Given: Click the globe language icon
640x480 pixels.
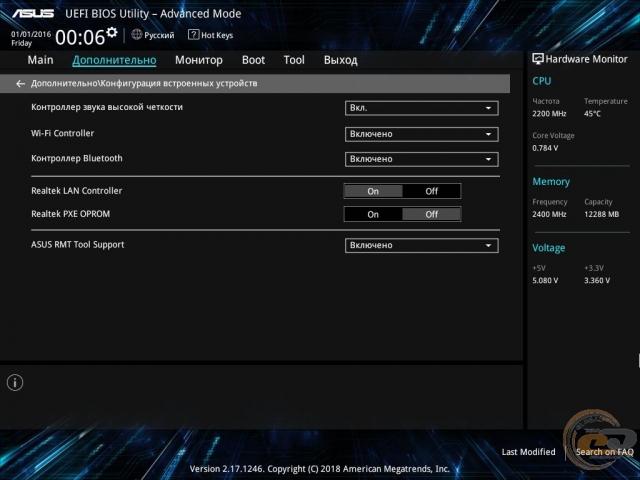Looking at the screenshot, I should (x=137, y=35).
